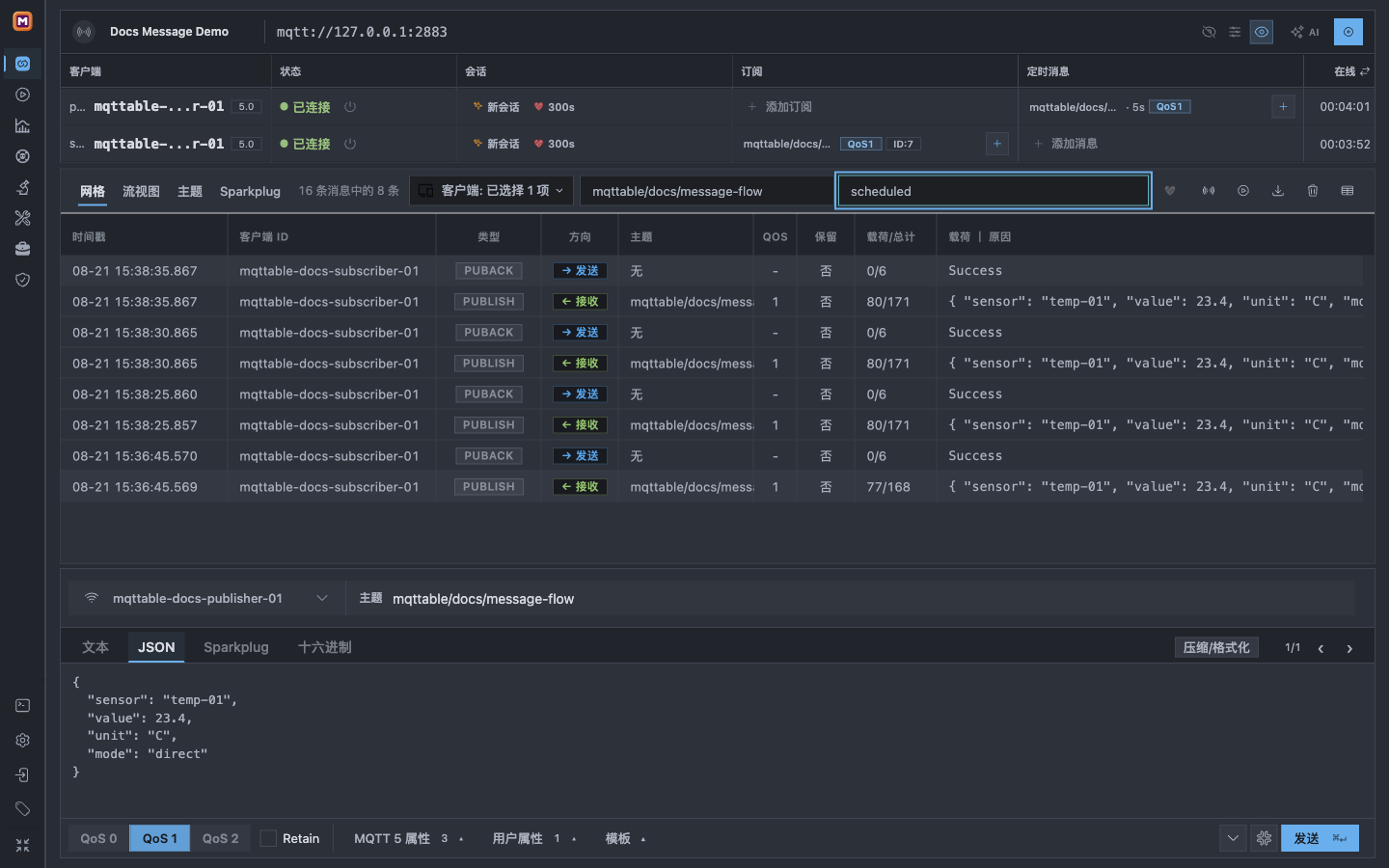The image size is (1389, 868).
Task: Select QoS 0
Action: (98, 838)
